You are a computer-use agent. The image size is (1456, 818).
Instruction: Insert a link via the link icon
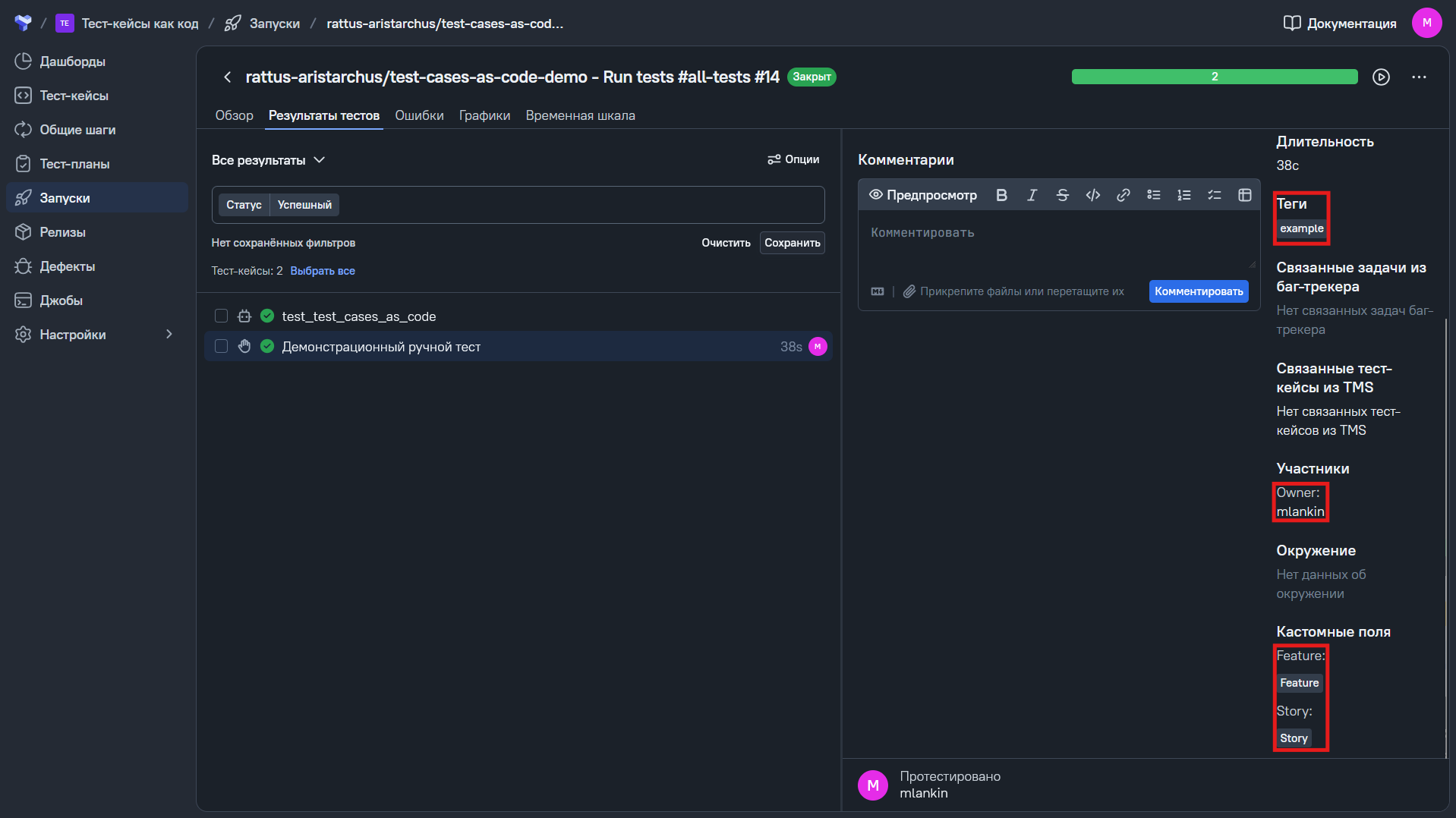(x=1123, y=195)
